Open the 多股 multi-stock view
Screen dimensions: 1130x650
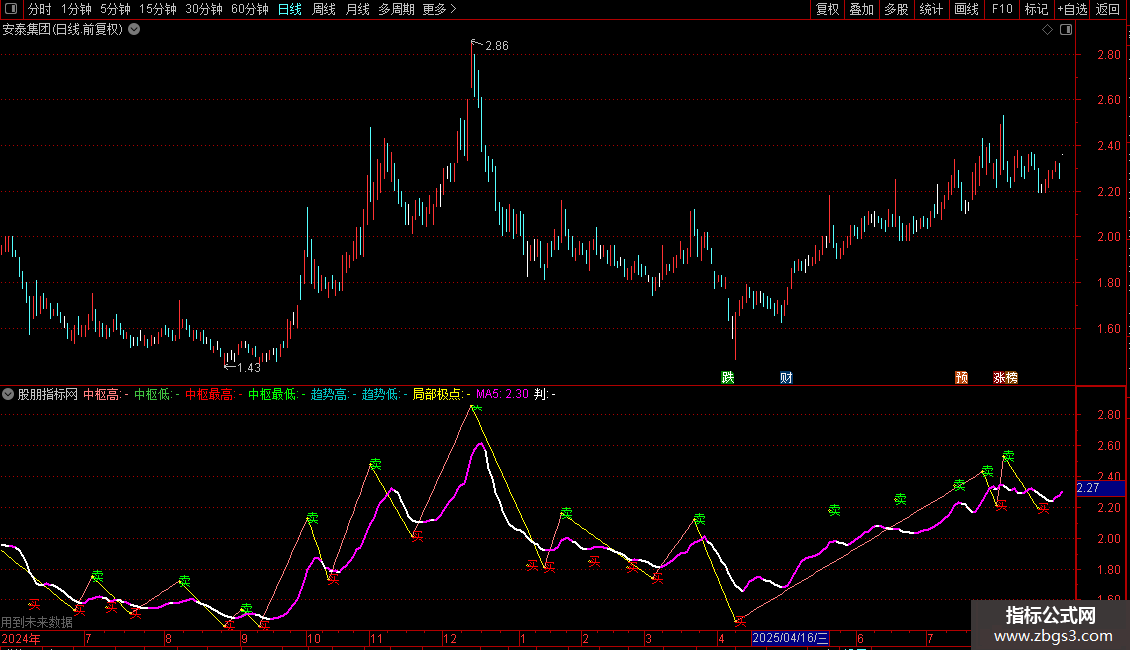[x=896, y=9]
